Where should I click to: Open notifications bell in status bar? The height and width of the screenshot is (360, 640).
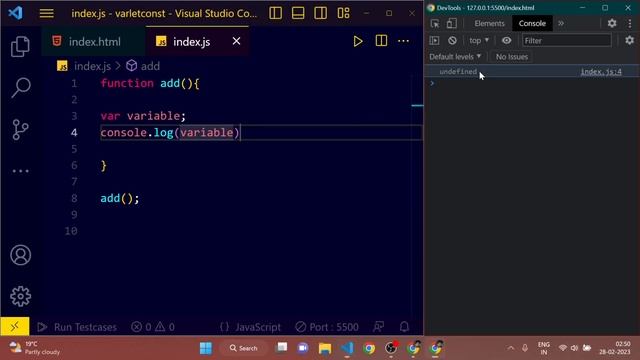[404, 327]
